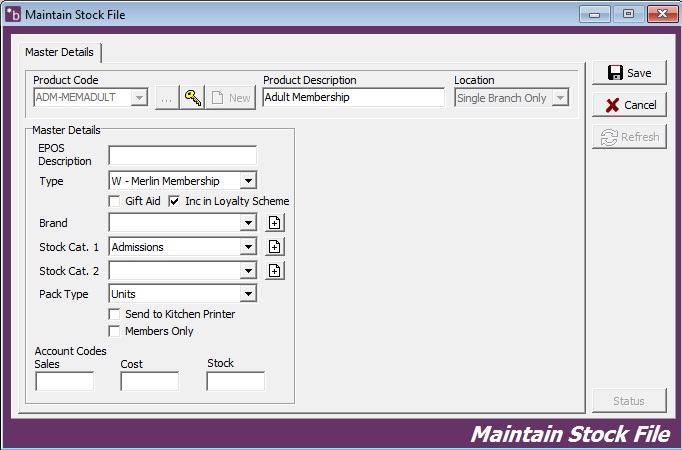Click the Cancel button with red X

coord(629,105)
